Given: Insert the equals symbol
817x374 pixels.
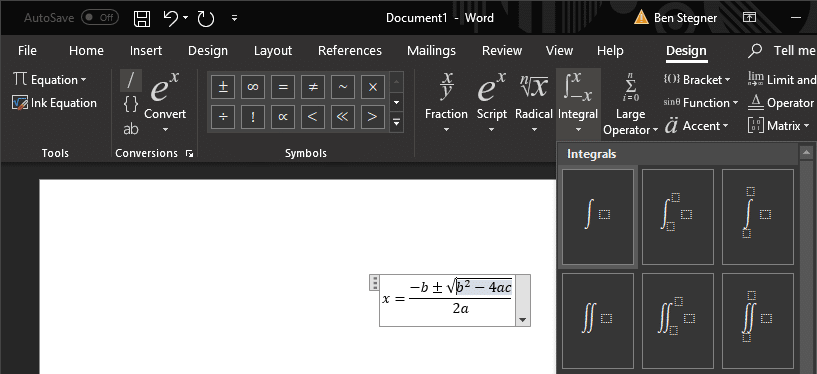Looking at the screenshot, I should click(x=283, y=87).
